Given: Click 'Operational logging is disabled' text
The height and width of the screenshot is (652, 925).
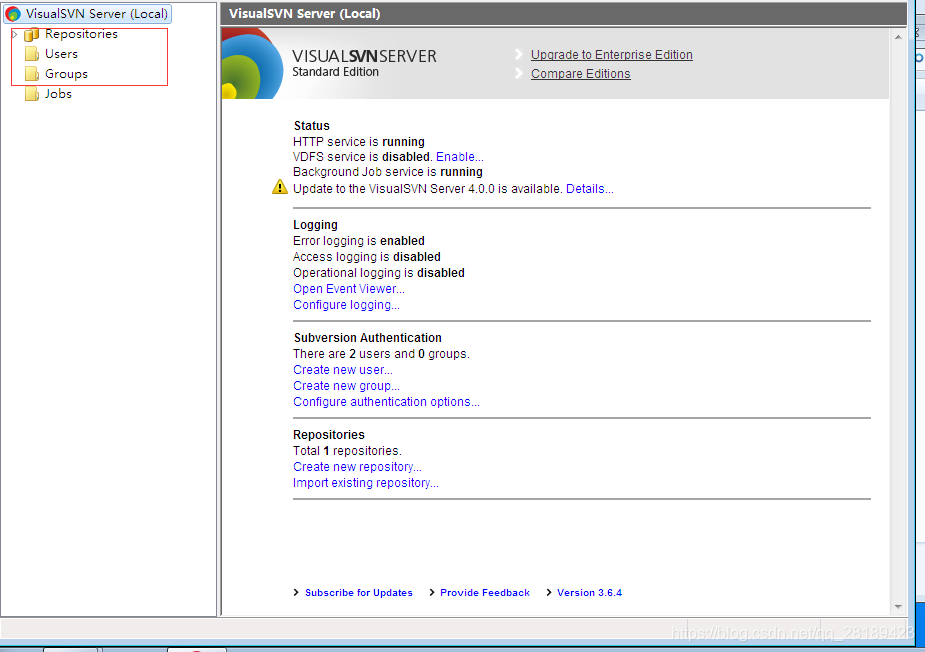Looking at the screenshot, I should (379, 273).
